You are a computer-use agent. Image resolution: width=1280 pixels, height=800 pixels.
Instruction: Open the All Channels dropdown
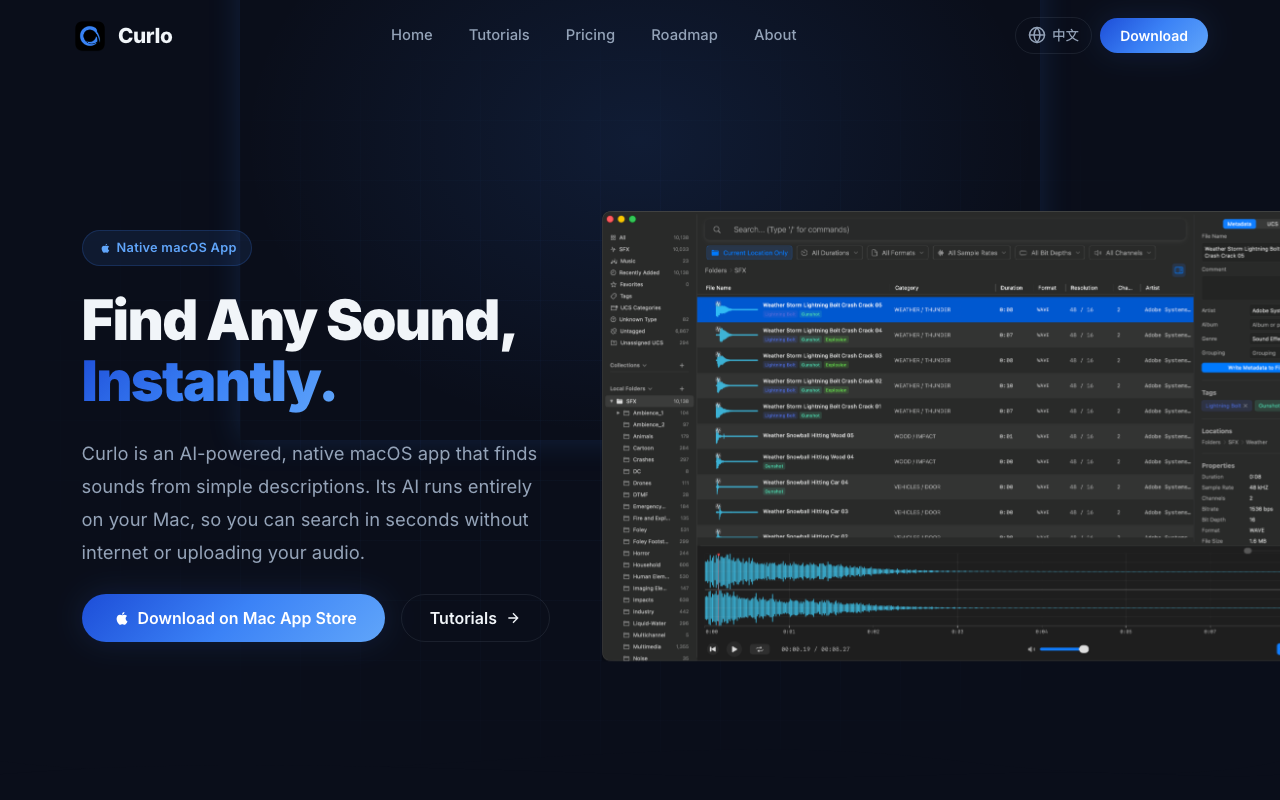click(1122, 253)
